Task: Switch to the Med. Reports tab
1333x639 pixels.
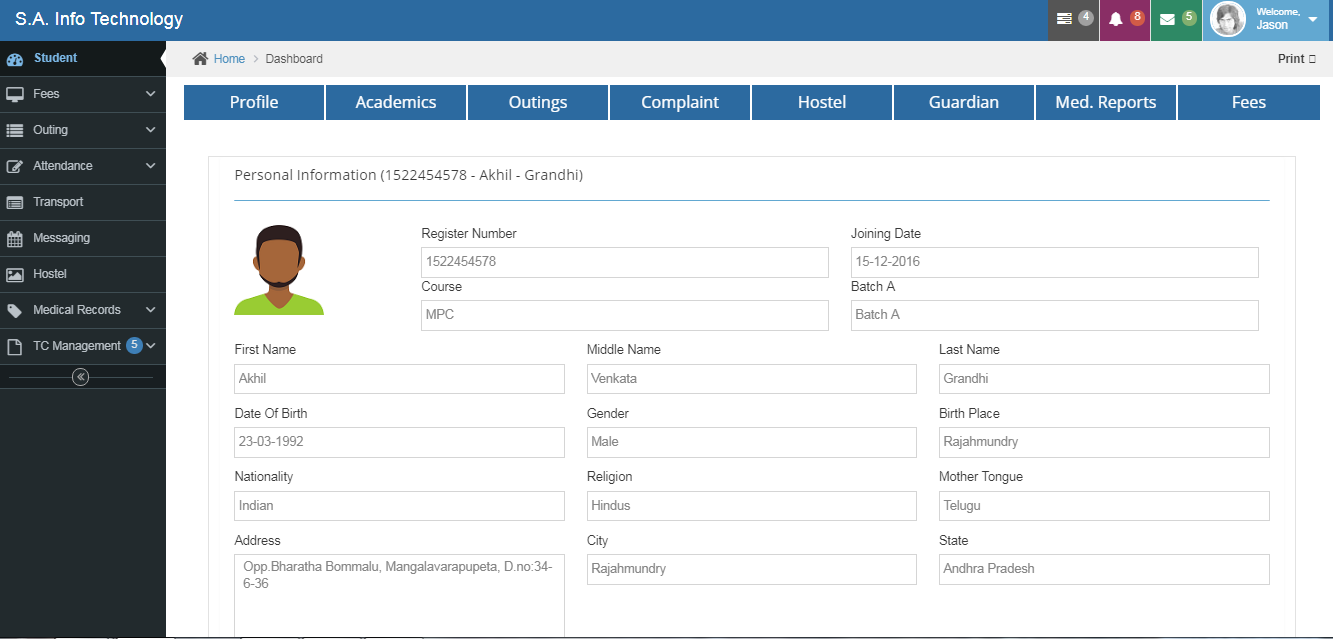Action: coord(1106,102)
